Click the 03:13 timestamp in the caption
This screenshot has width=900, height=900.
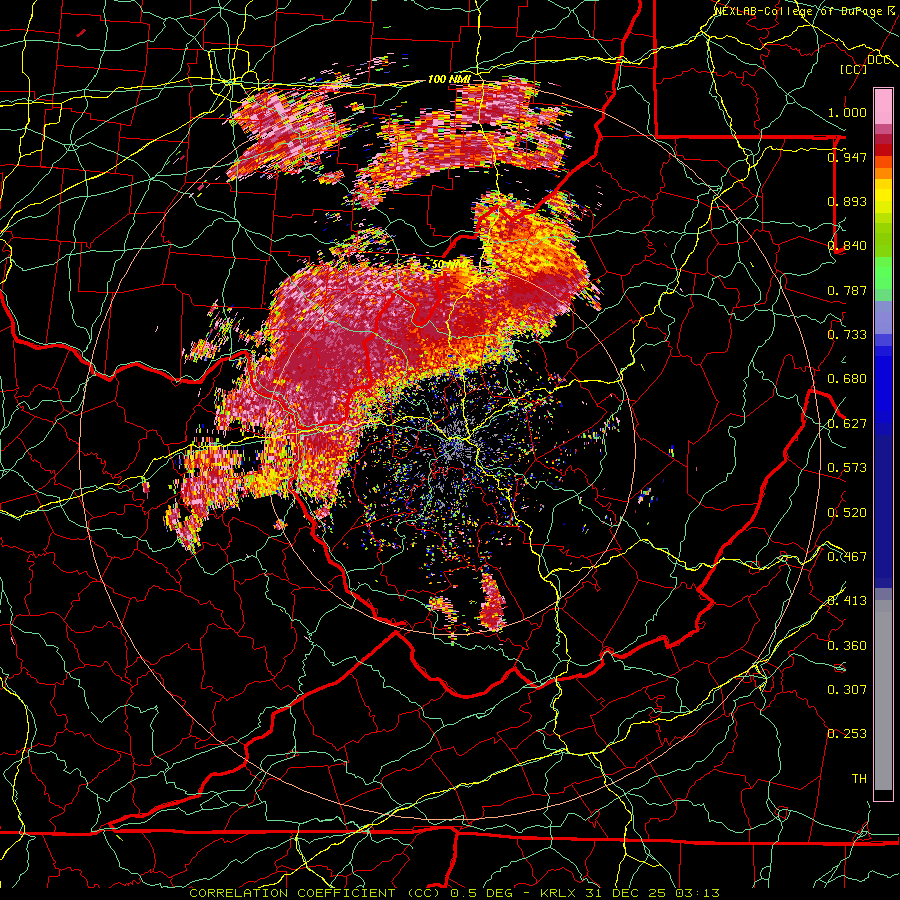pyautogui.click(x=697, y=893)
